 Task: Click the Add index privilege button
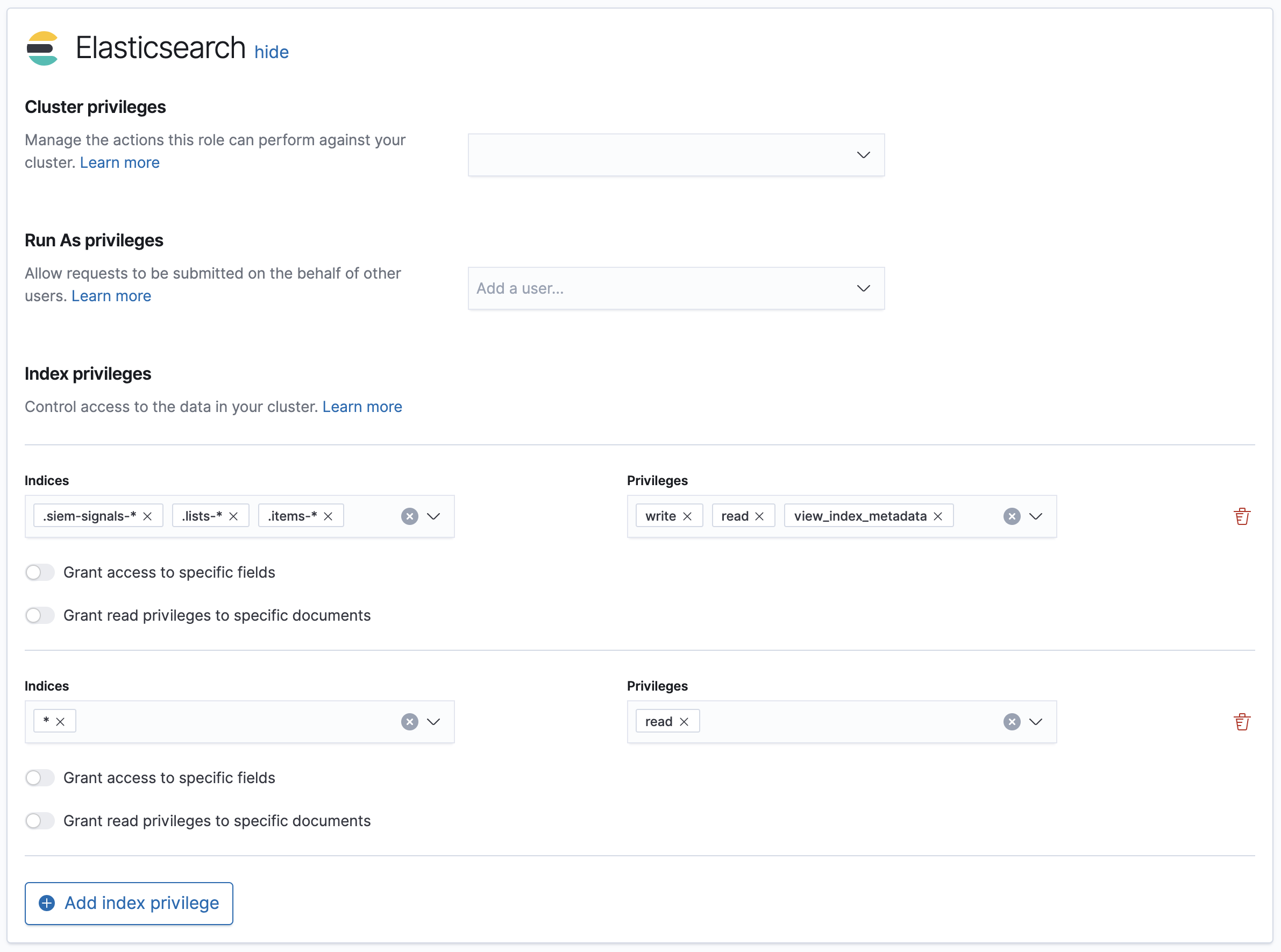pyautogui.click(x=129, y=903)
